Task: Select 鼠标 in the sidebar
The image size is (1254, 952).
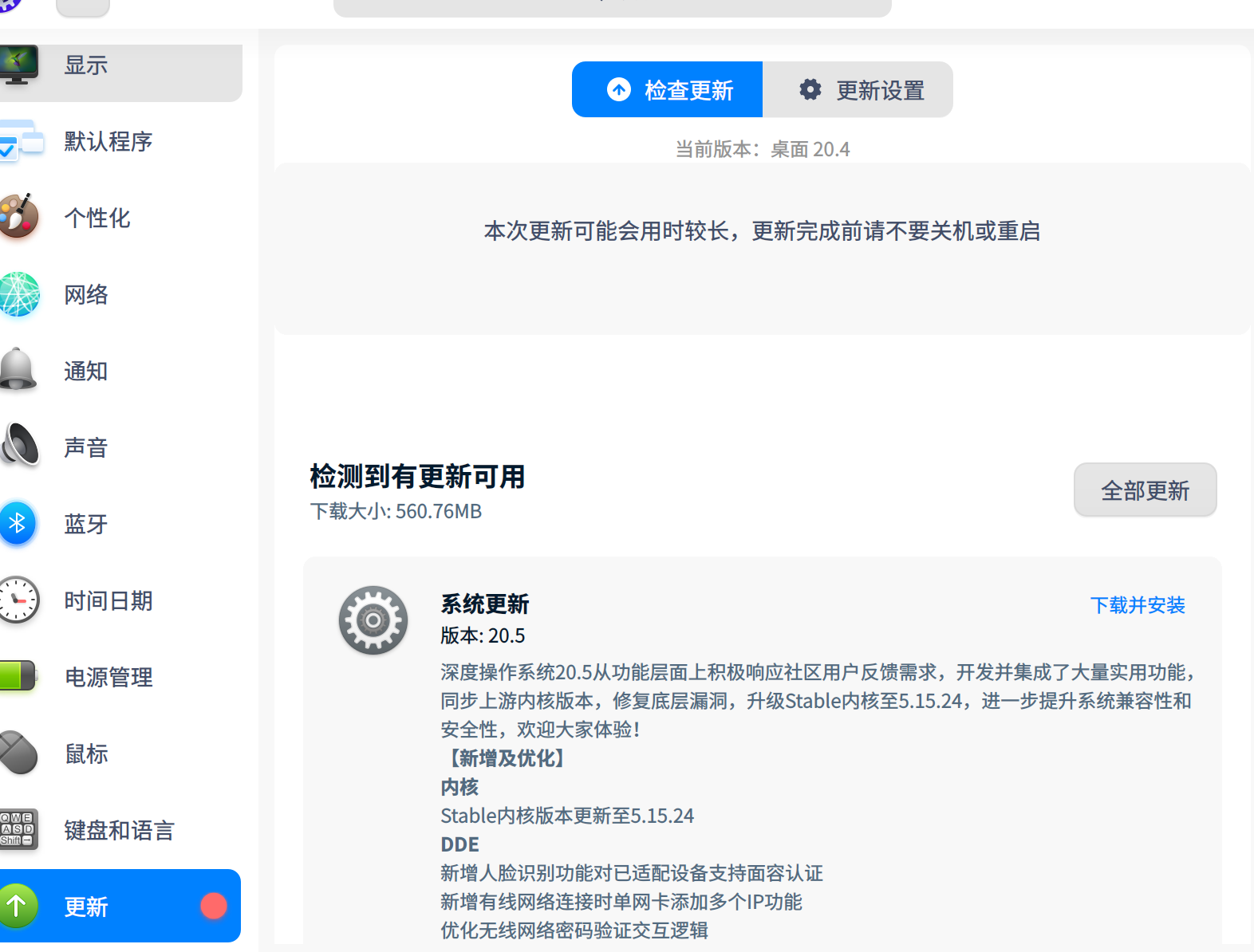Action: 120,754
